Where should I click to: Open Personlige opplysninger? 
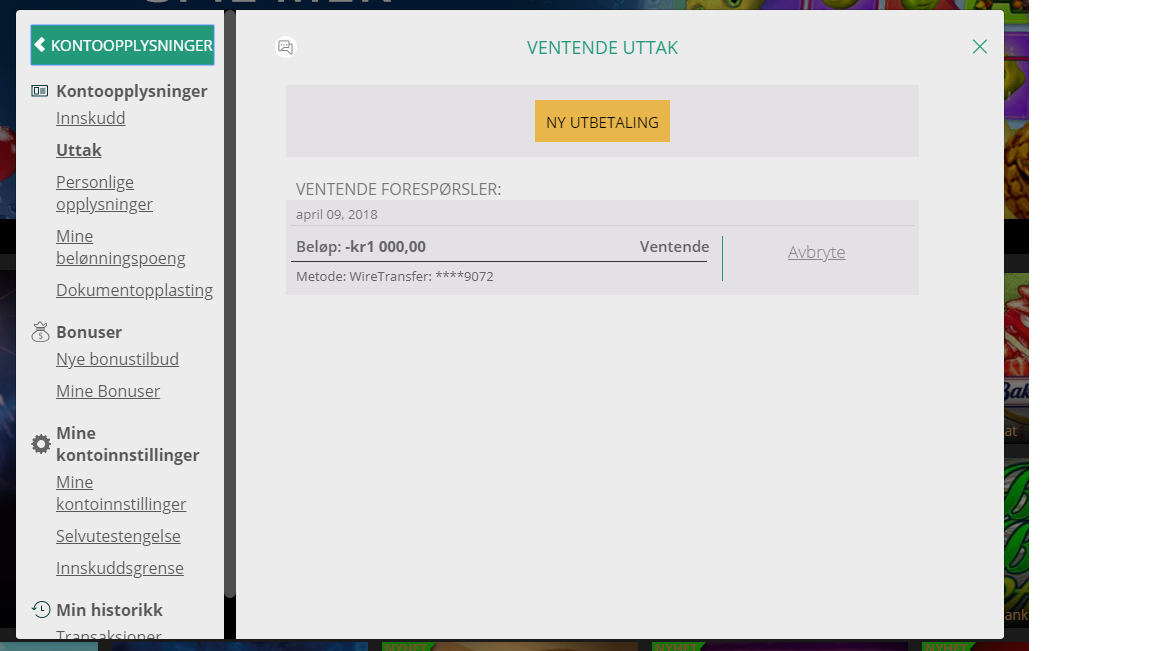[104, 193]
